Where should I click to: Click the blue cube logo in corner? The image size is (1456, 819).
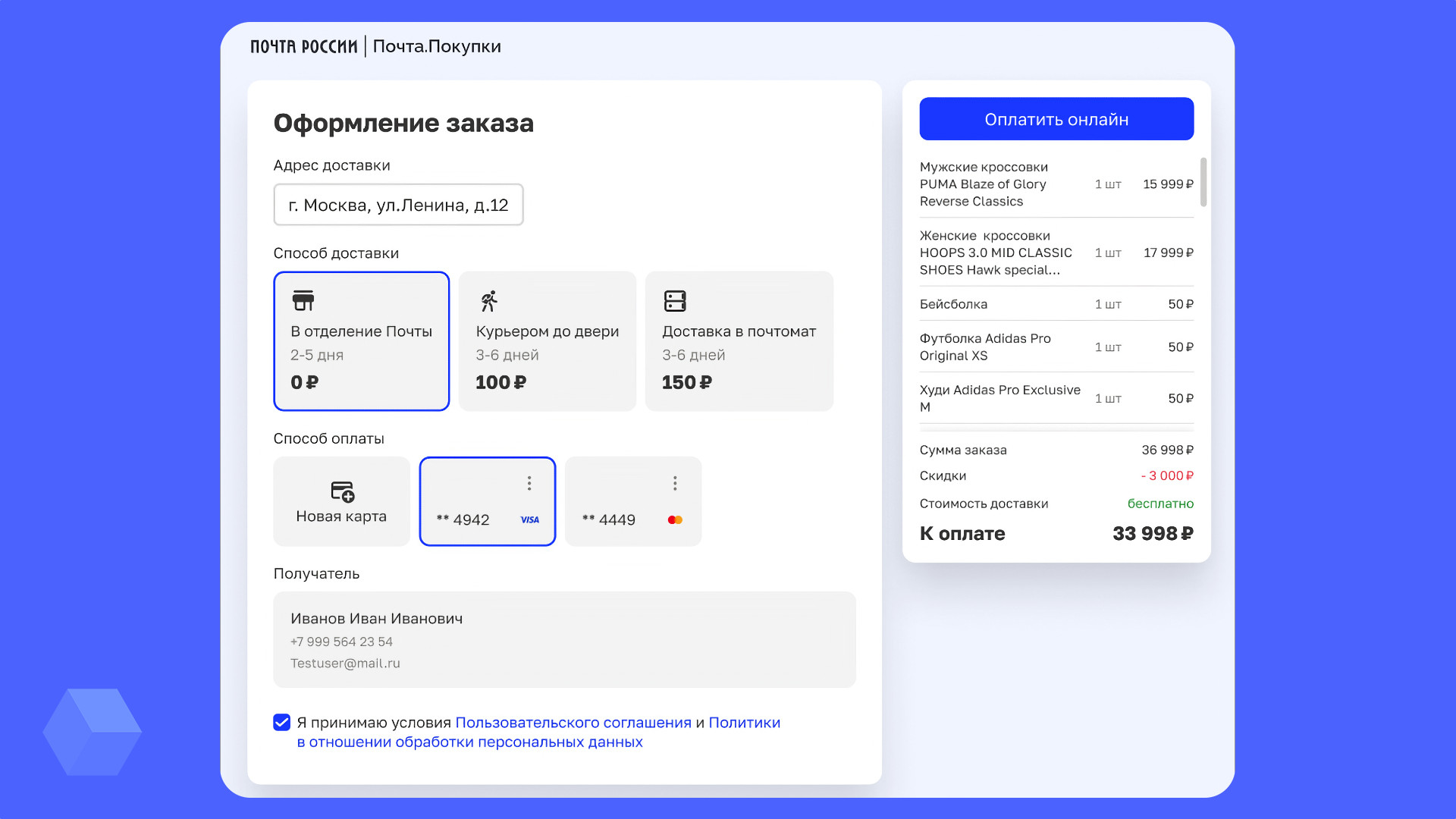pos(92,732)
